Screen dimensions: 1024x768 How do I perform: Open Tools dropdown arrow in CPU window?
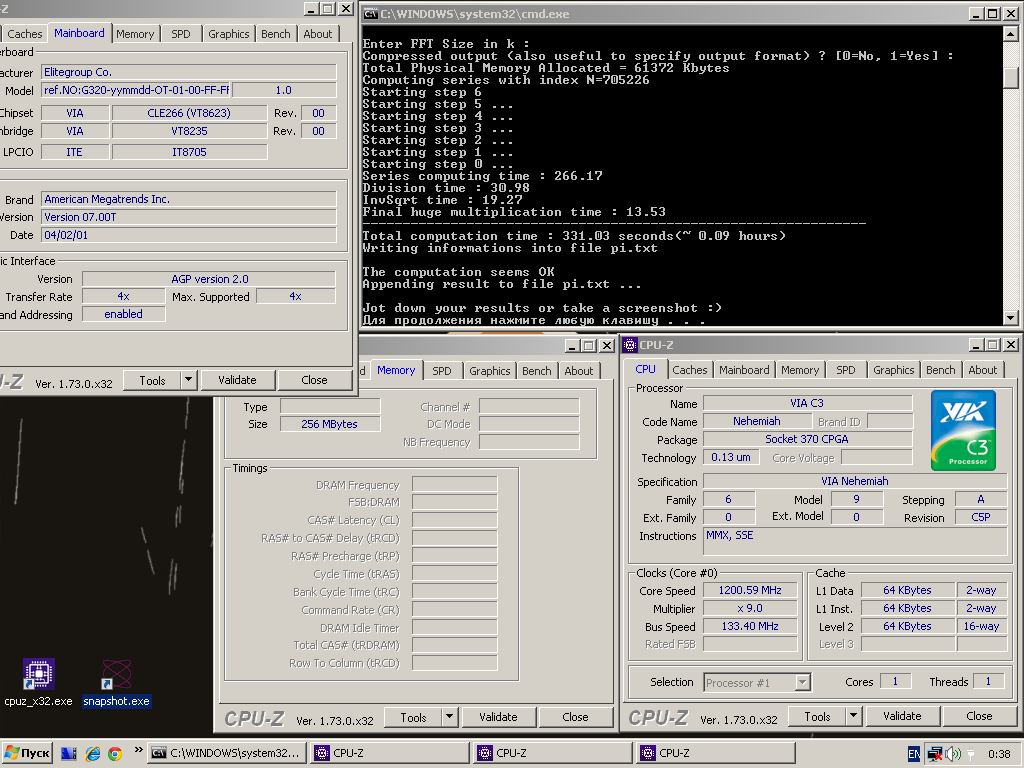point(854,716)
